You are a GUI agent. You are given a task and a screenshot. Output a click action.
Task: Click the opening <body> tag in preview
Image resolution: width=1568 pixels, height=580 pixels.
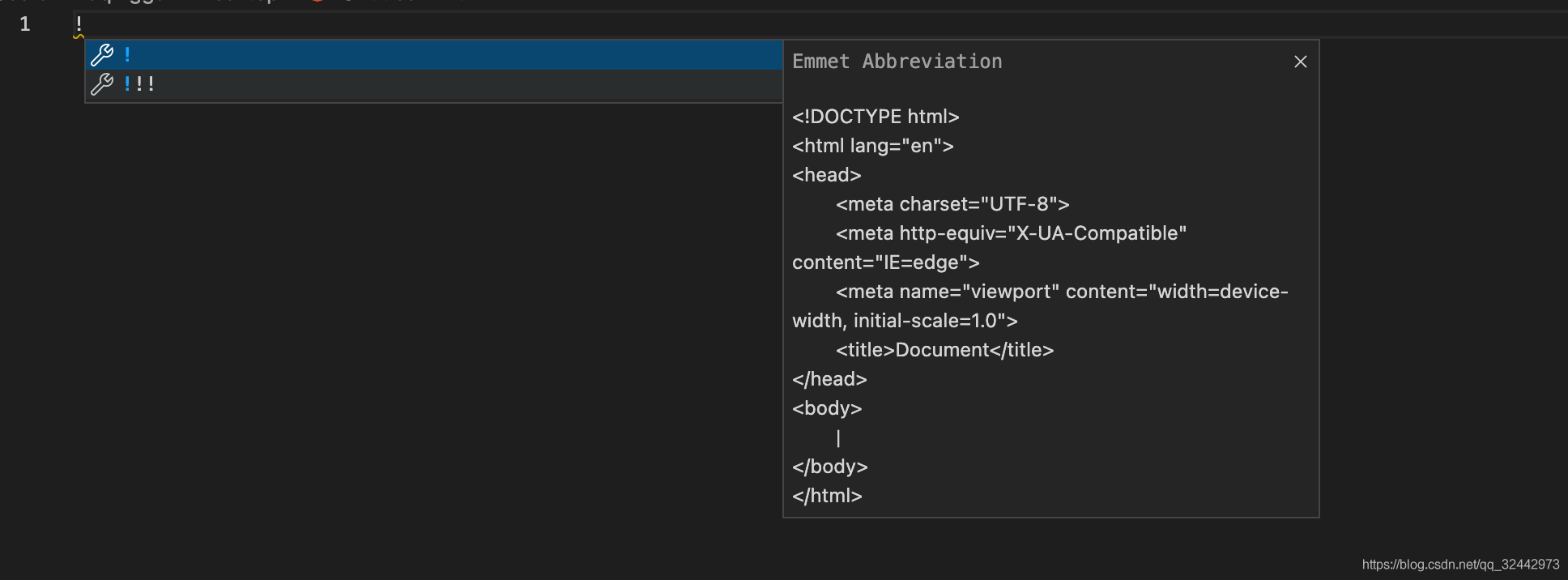tap(827, 408)
